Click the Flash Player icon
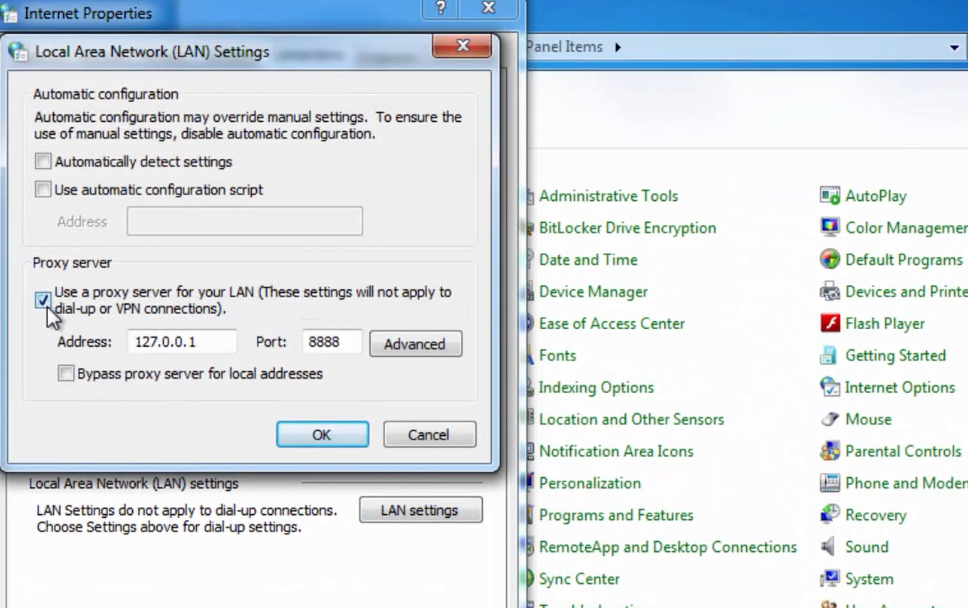Screen dimensions: 968x608 pyautogui.click(x=829, y=324)
